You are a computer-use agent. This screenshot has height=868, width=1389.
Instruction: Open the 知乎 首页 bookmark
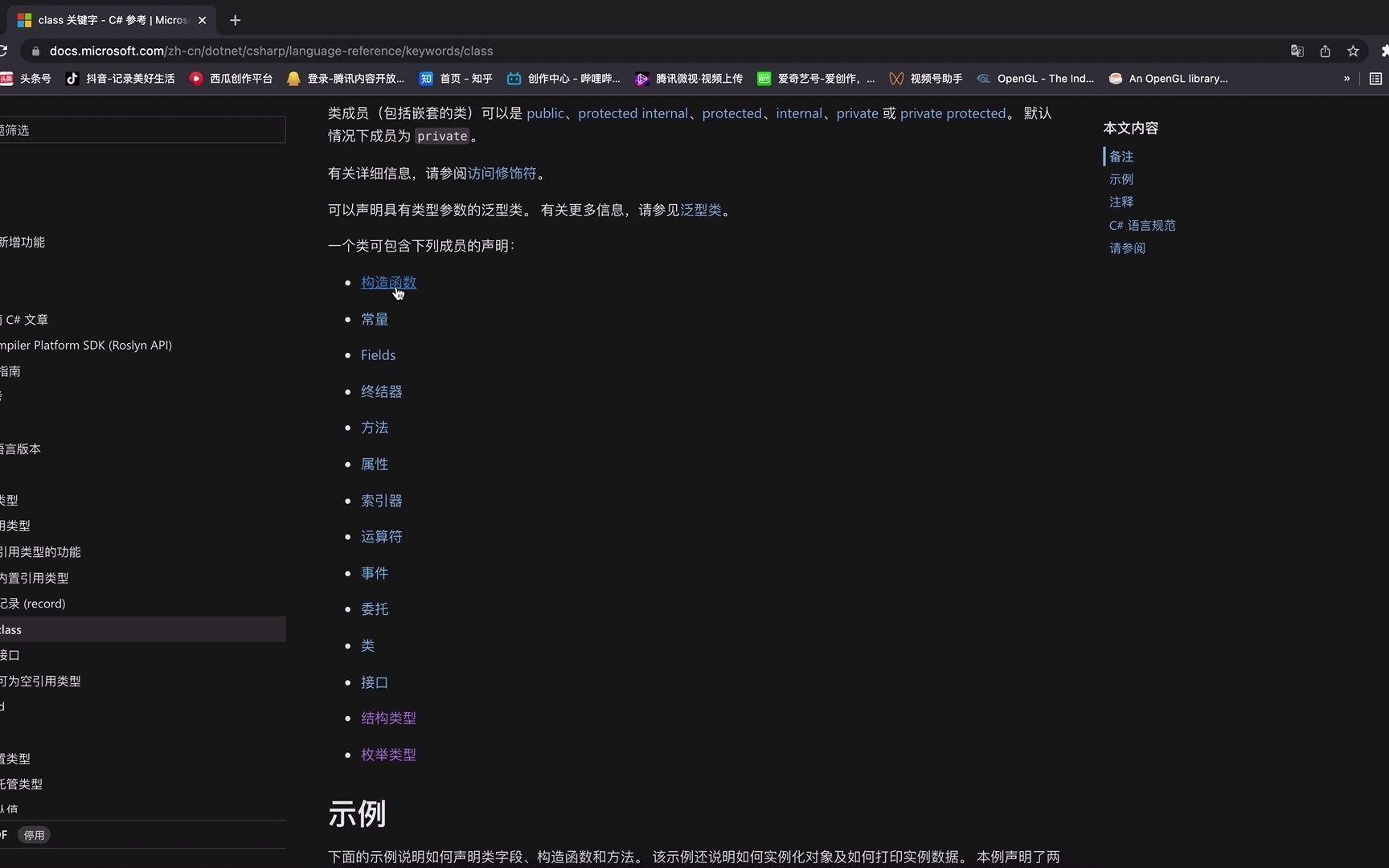pyautogui.click(x=455, y=78)
